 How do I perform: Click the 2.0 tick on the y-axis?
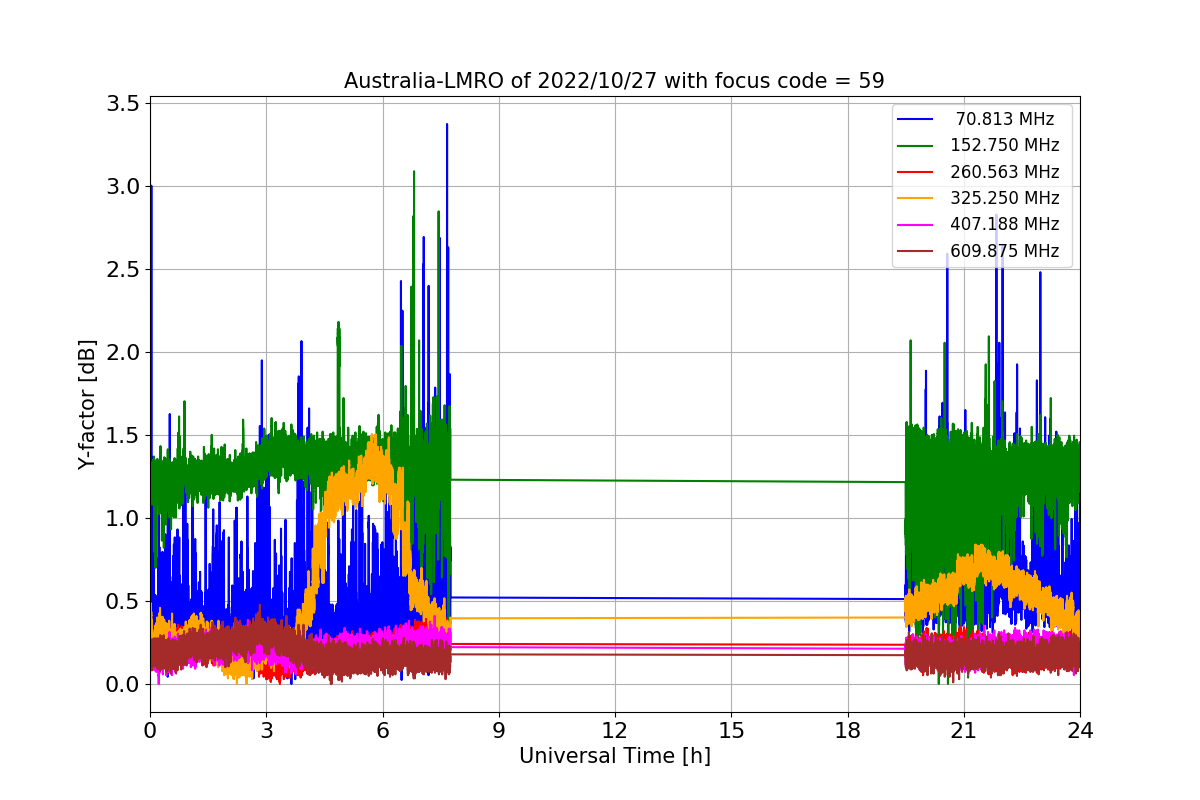(123, 353)
